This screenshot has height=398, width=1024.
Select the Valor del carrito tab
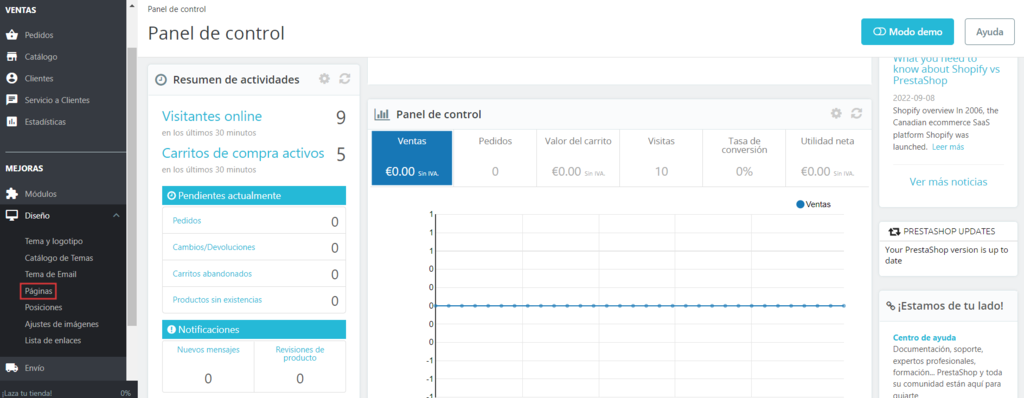point(578,158)
